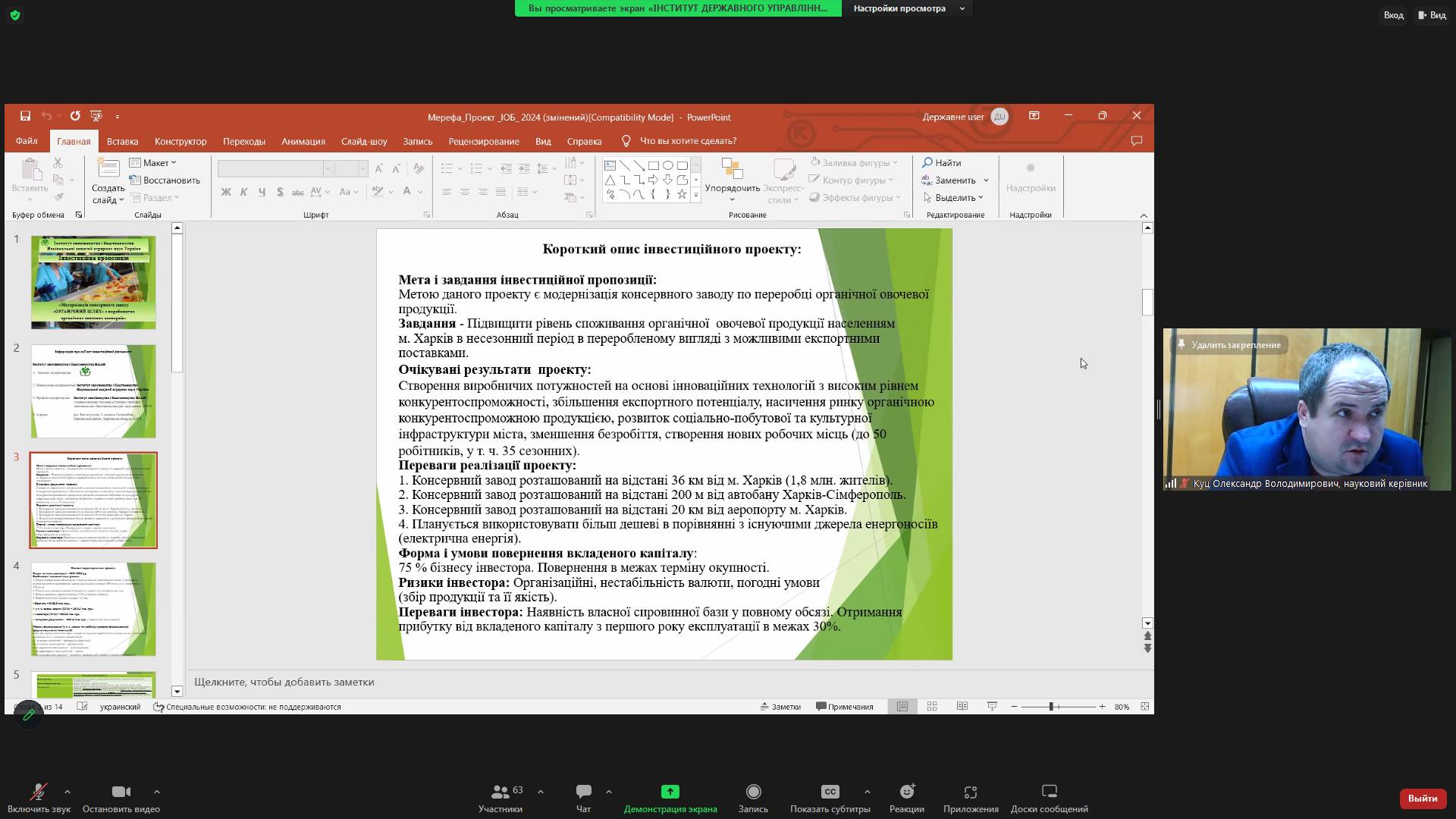Image resolution: width=1456 pixels, height=819 pixels.
Task: Expand participants options arrow
Action: click(541, 792)
